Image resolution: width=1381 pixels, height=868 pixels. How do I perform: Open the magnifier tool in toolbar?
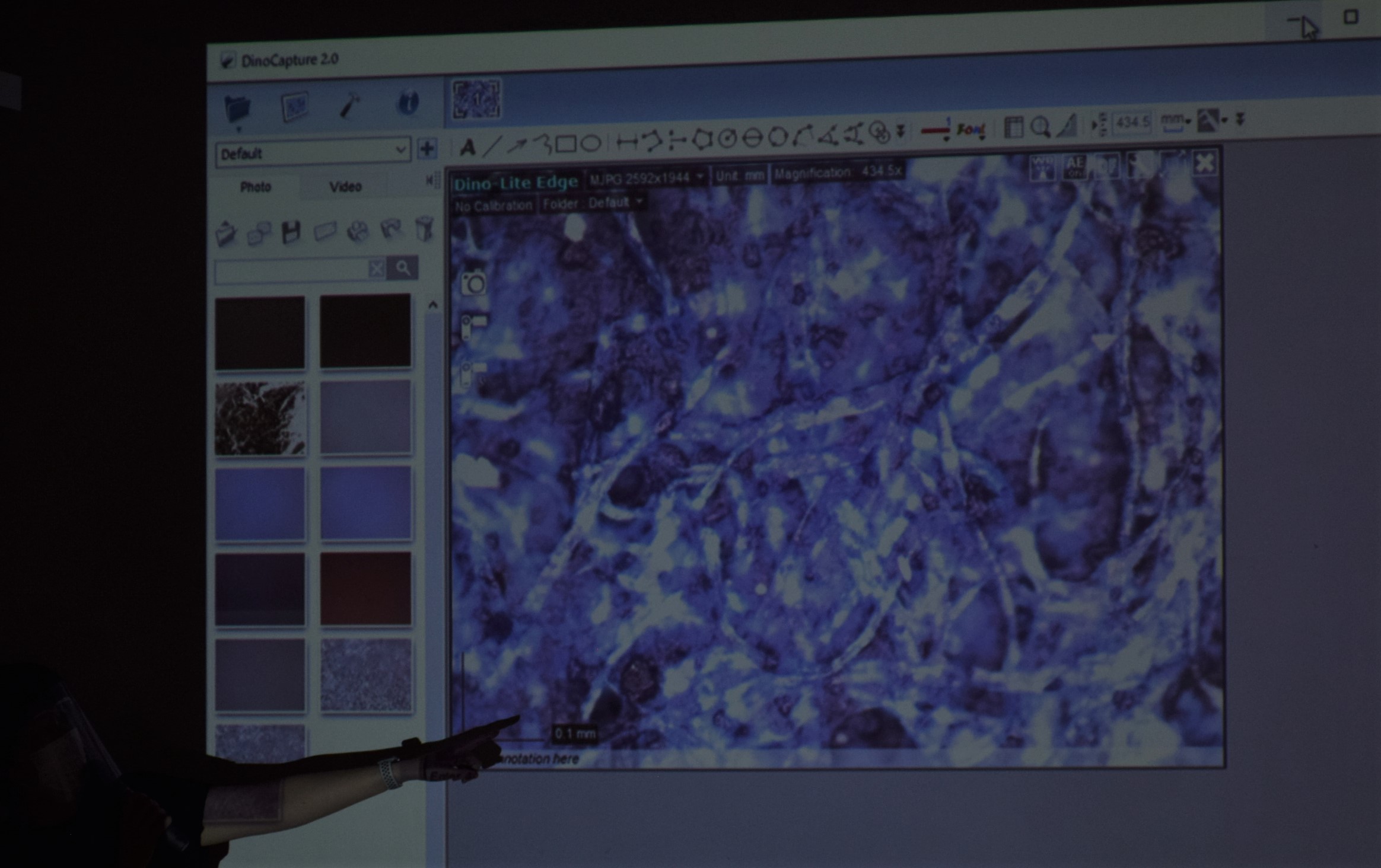(1040, 126)
